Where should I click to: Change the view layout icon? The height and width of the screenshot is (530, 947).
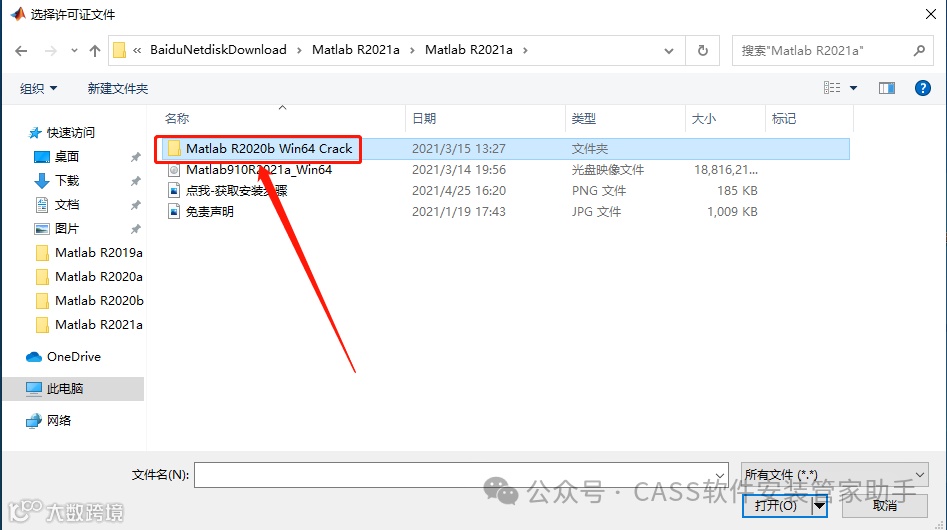tap(832, 88)
